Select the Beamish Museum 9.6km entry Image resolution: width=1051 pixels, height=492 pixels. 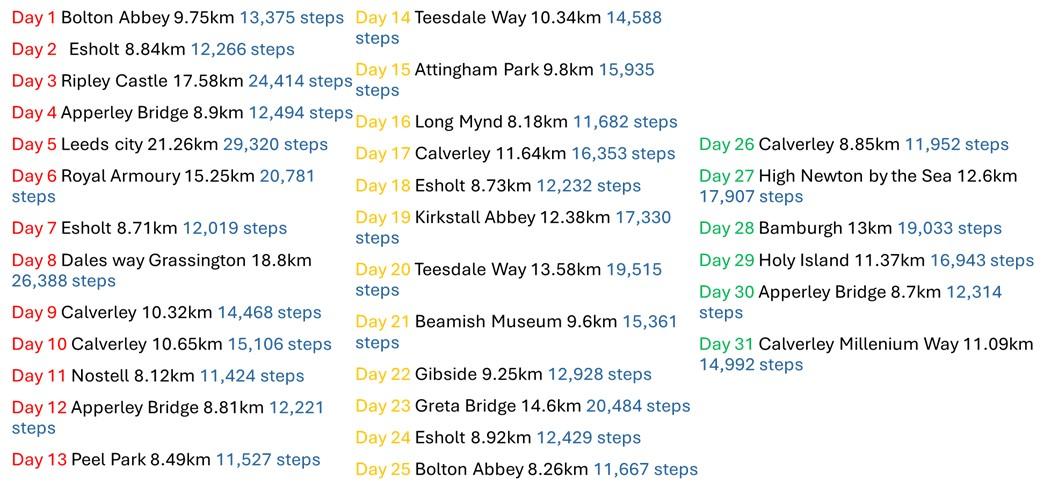516,322
